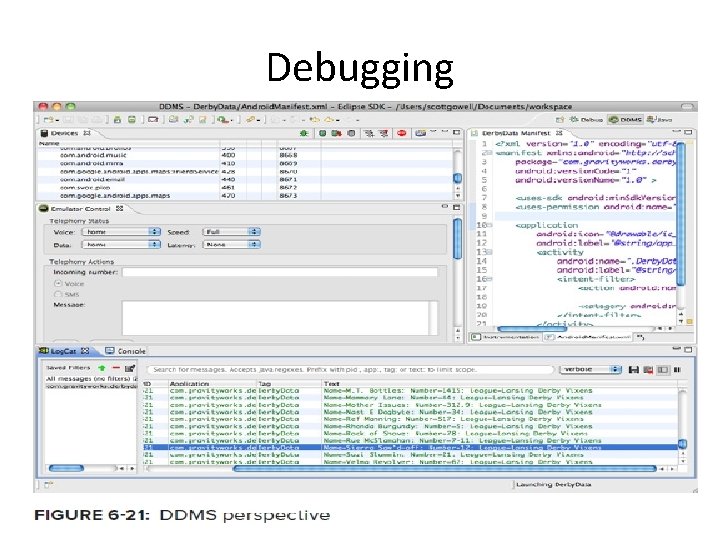Select the Devices view tab
The image size is (720, 540).
[x=65, y=133]
